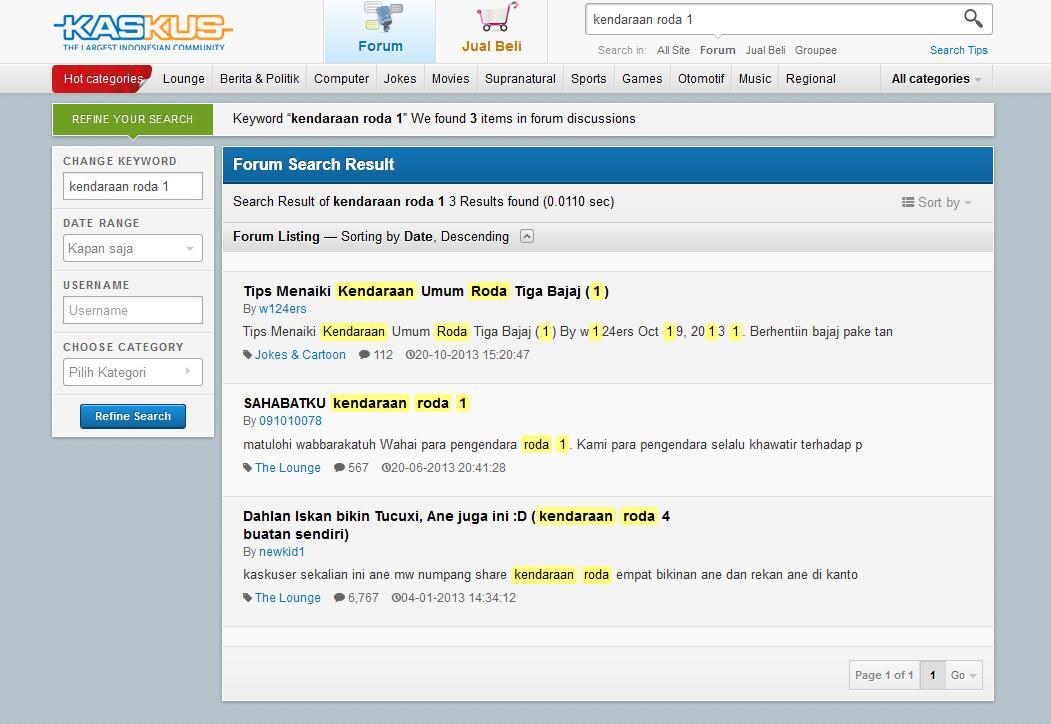Search in Groupee scope
Image resolution: width=1051 pixels, height=724 pixels.
click(816, 50)
